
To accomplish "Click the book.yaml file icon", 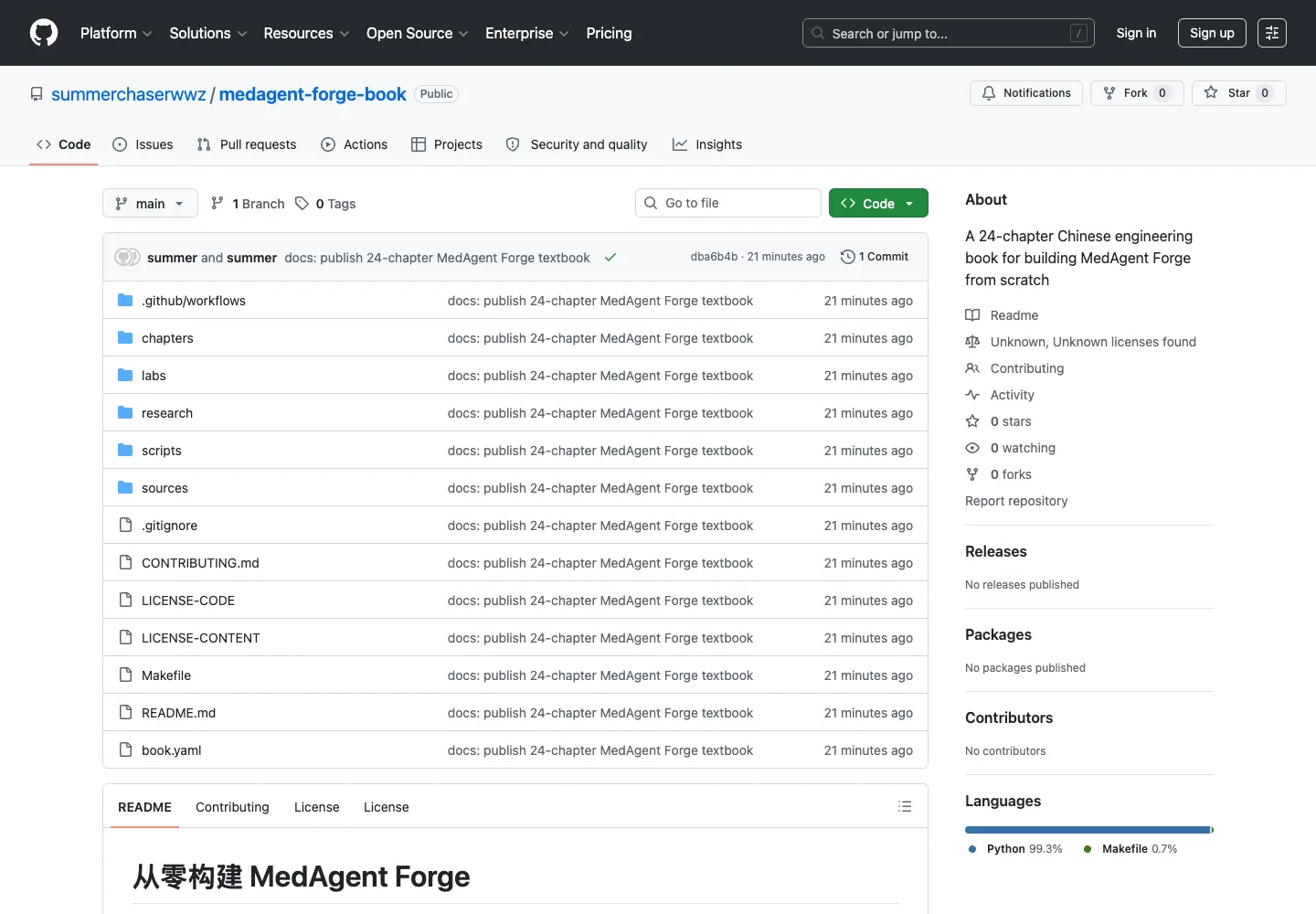I will [x=125, y=750].
